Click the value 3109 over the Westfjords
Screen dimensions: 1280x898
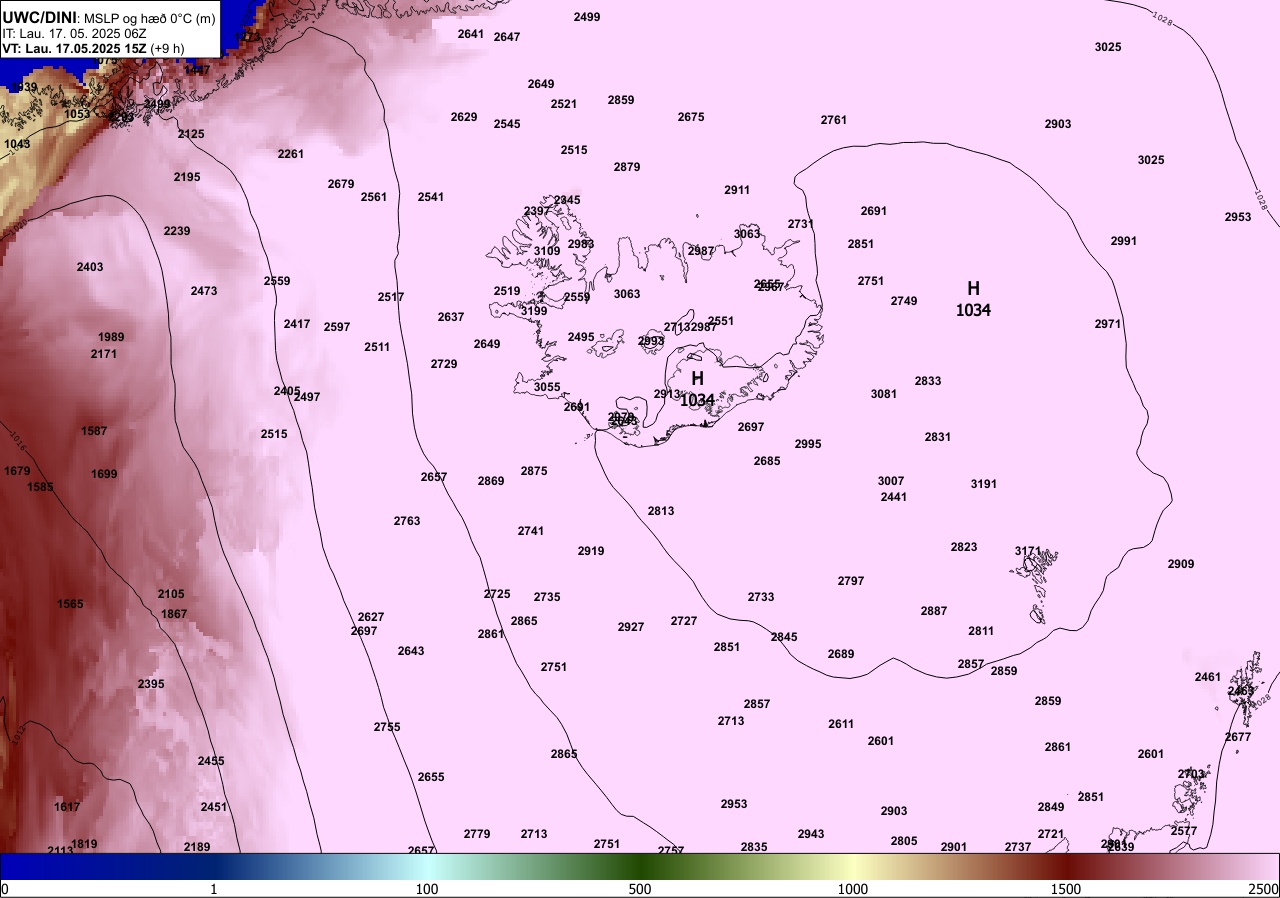tap(547, 251)
